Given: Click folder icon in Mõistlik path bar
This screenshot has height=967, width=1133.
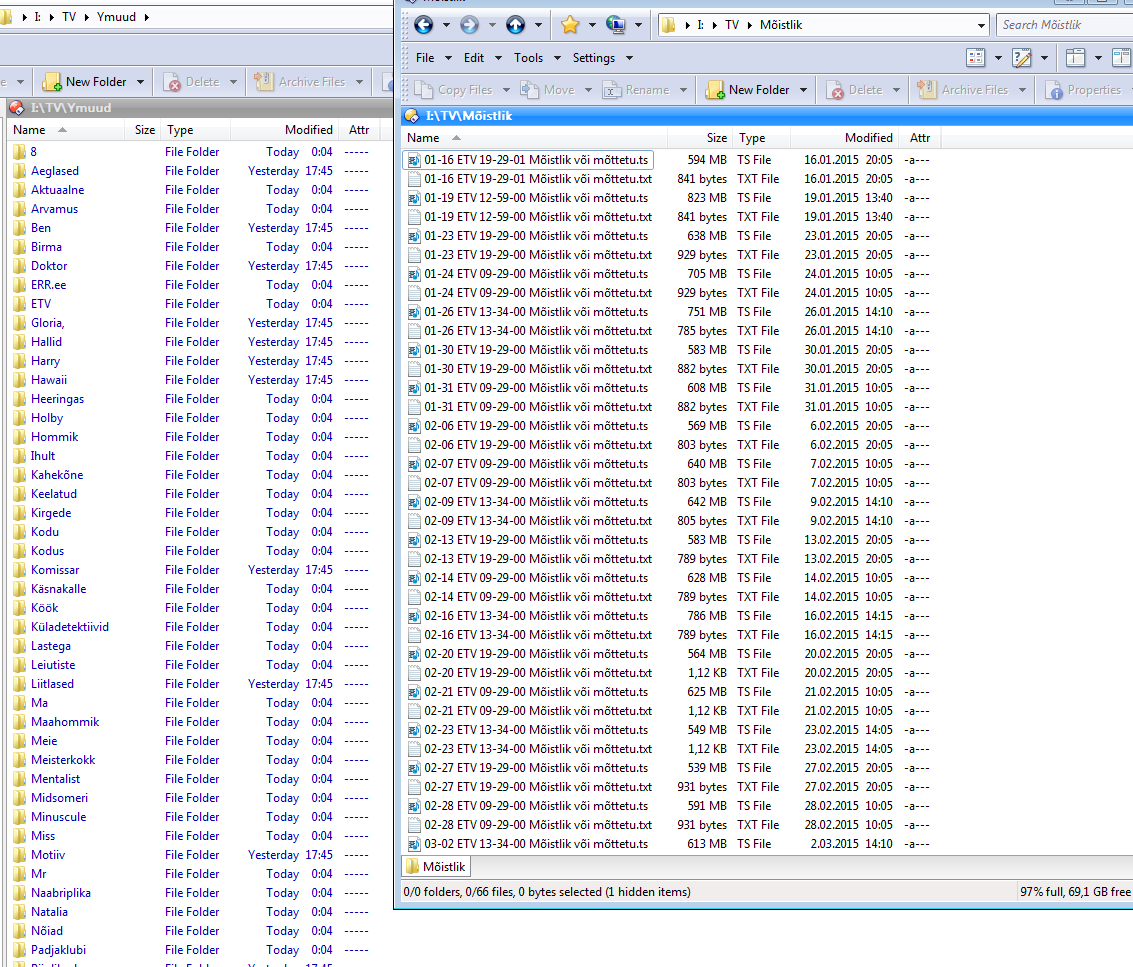Looking at the screenshot, I should [669, 25].
